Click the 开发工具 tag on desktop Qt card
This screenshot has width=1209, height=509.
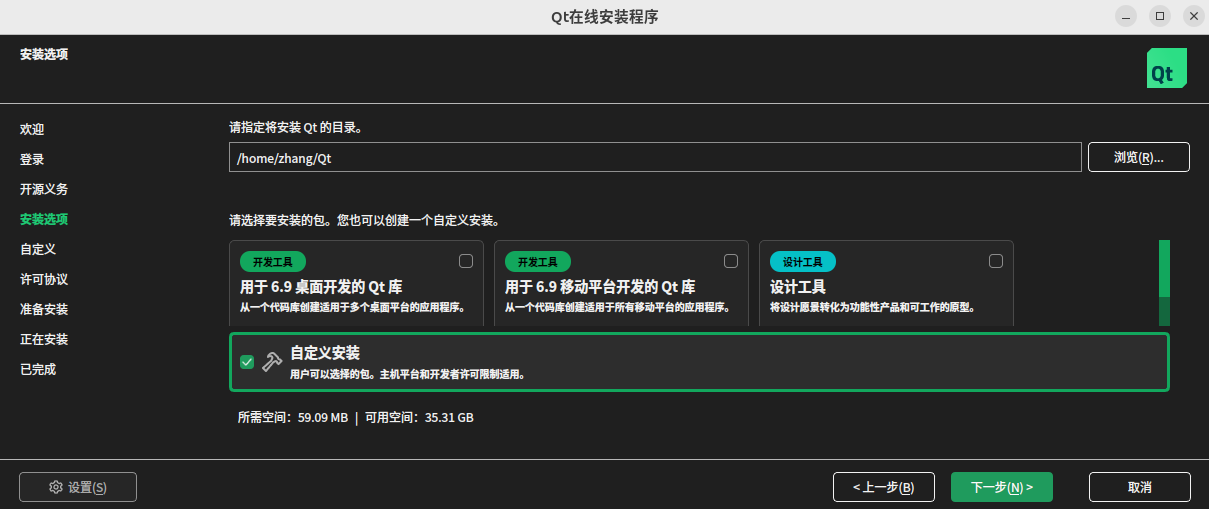tap(273, 262)
